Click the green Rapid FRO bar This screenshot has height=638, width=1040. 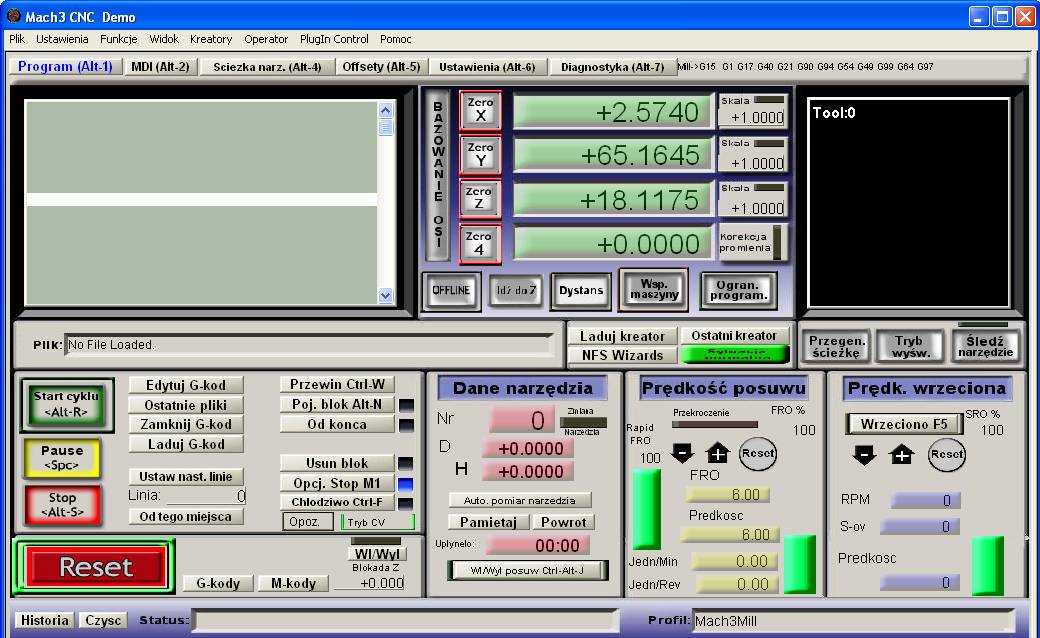coord(646,509)
